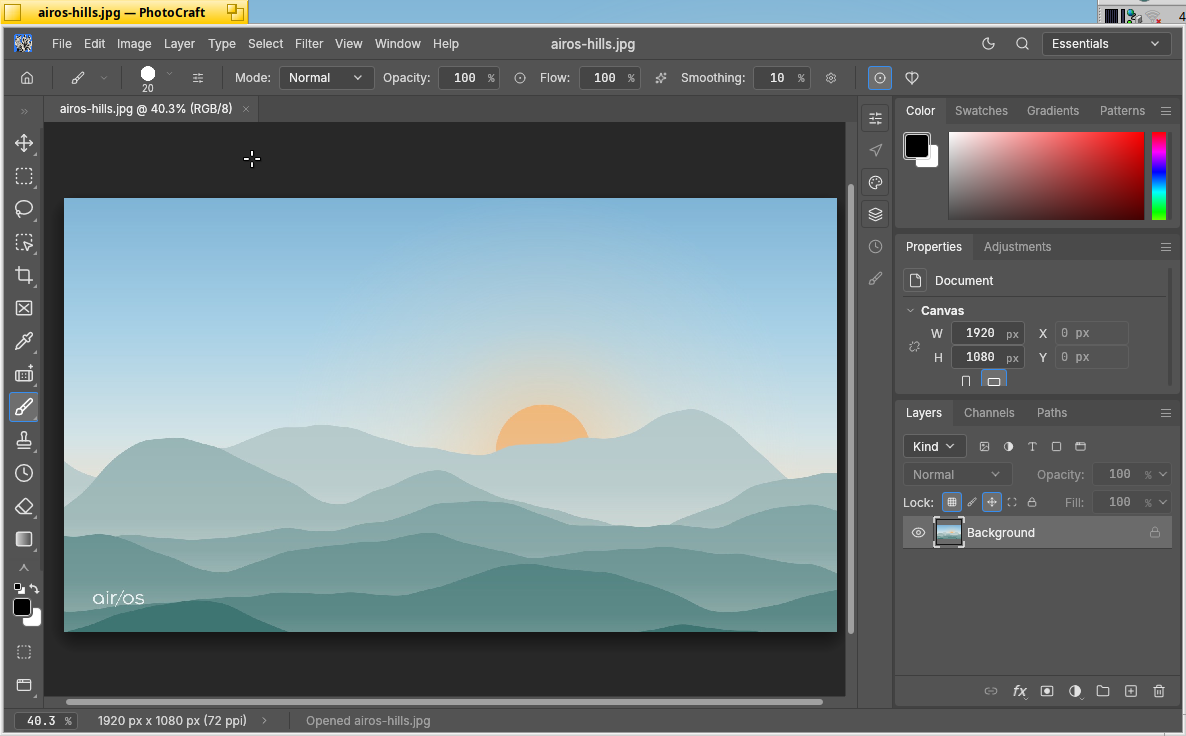Screen dimensions: 1186x736
Task: Expand the layer Opacity dropdown arrow
Action: coord(1163,474)
